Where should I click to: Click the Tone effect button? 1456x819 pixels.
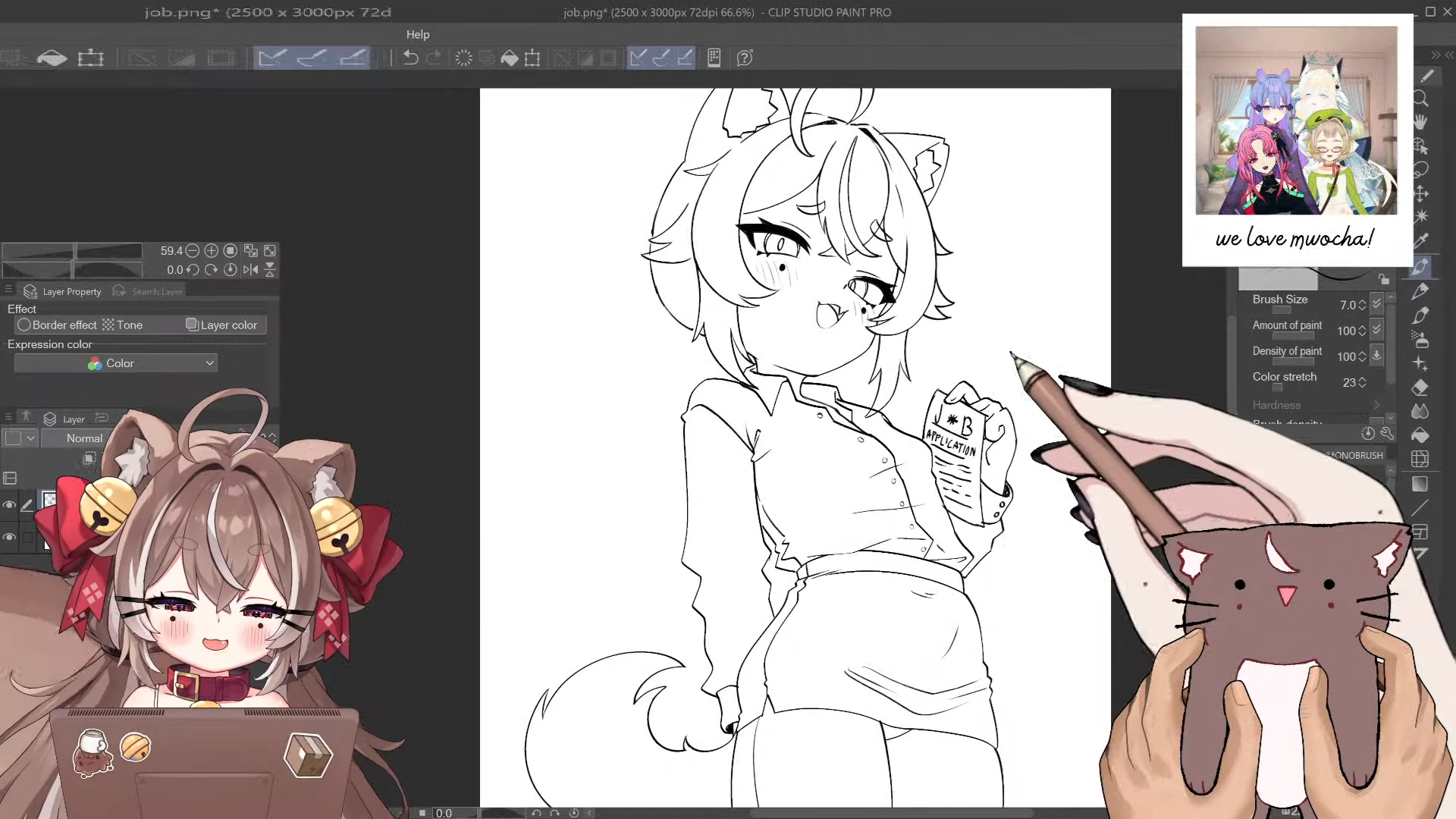123,325
